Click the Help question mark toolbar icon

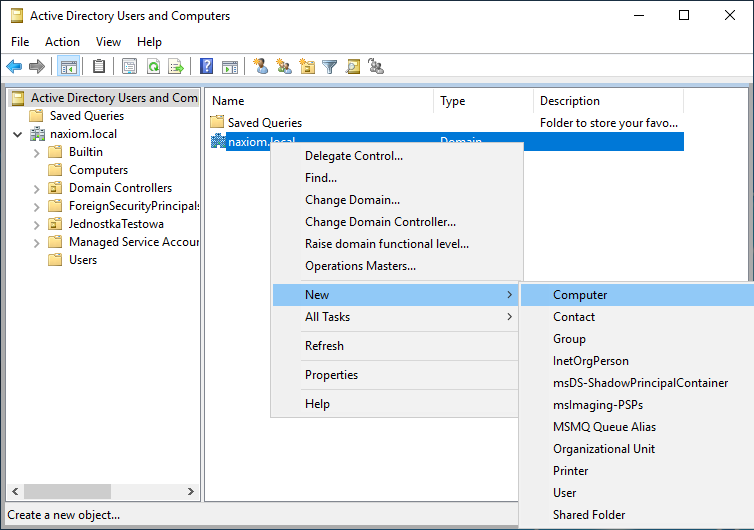tap(206, 67)
